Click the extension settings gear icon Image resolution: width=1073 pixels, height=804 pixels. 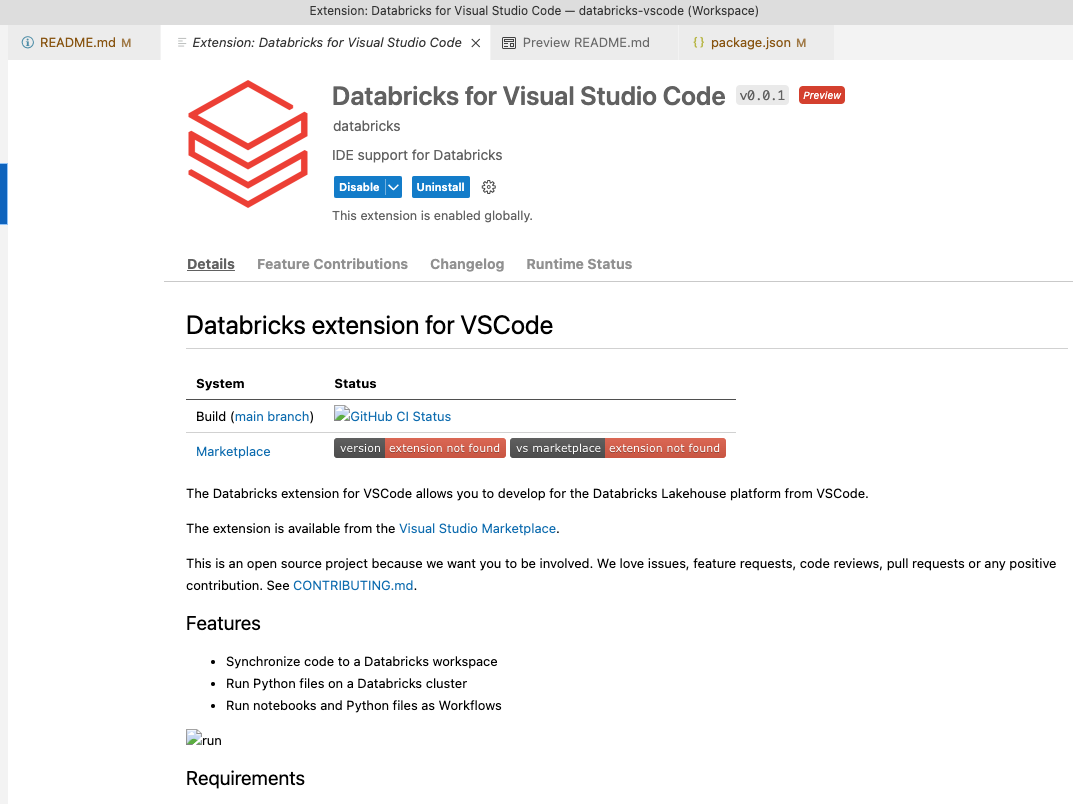click(489, 187)
